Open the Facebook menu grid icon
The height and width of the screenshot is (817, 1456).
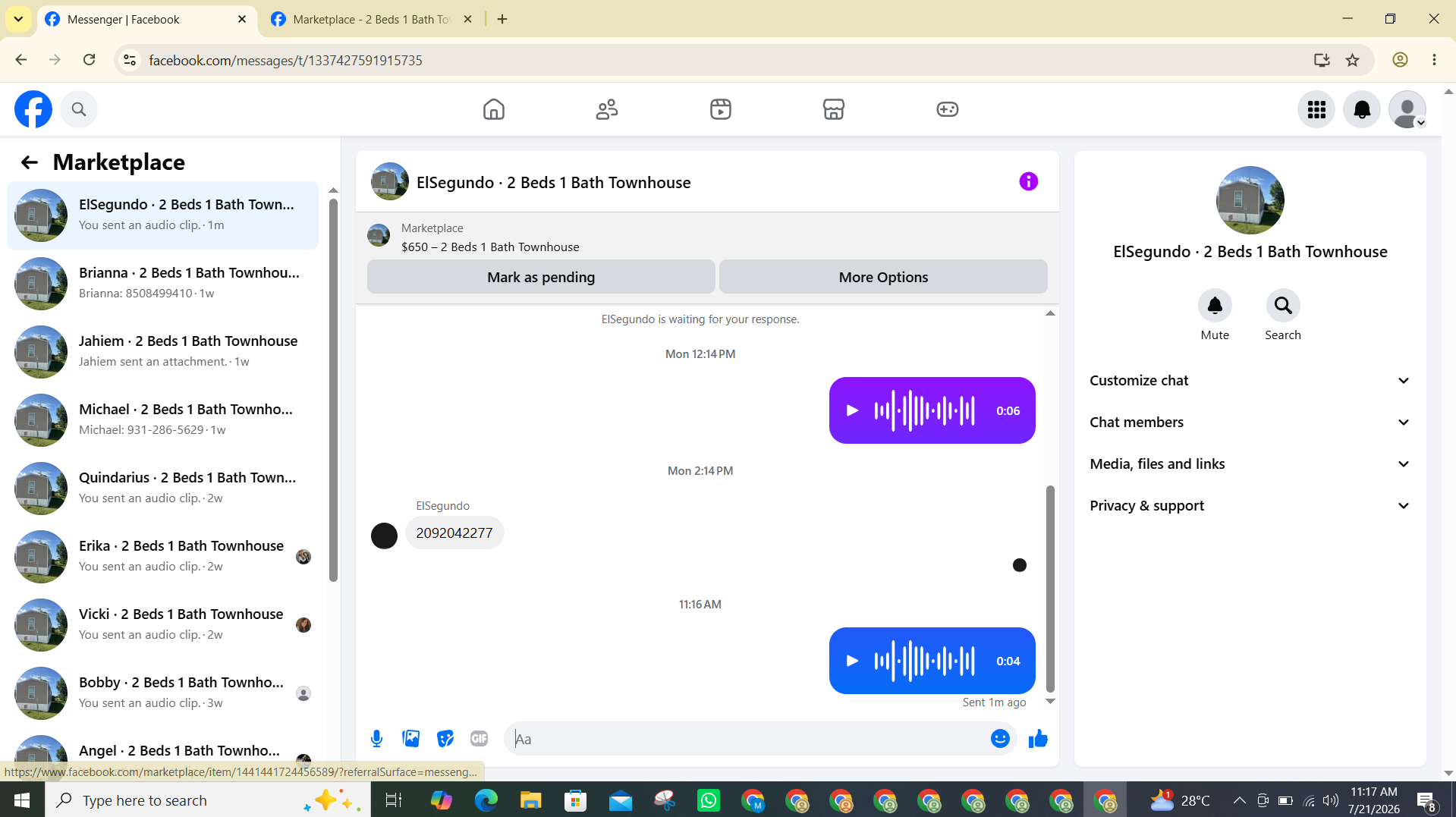[1316, 109]
